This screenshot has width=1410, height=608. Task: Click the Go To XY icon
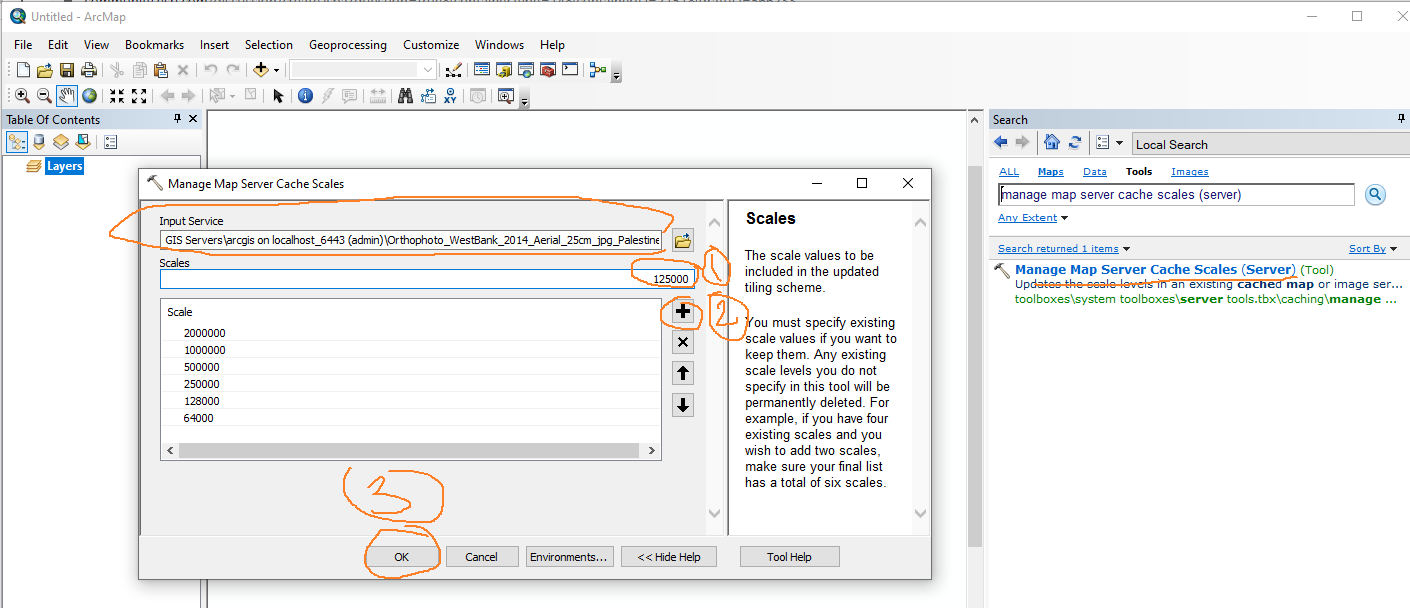[x=450, y=96]
